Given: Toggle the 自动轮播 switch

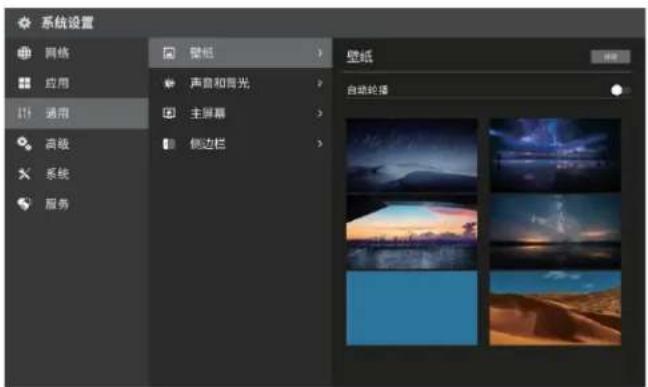Looking at the screenshot, I should (620, 90).
